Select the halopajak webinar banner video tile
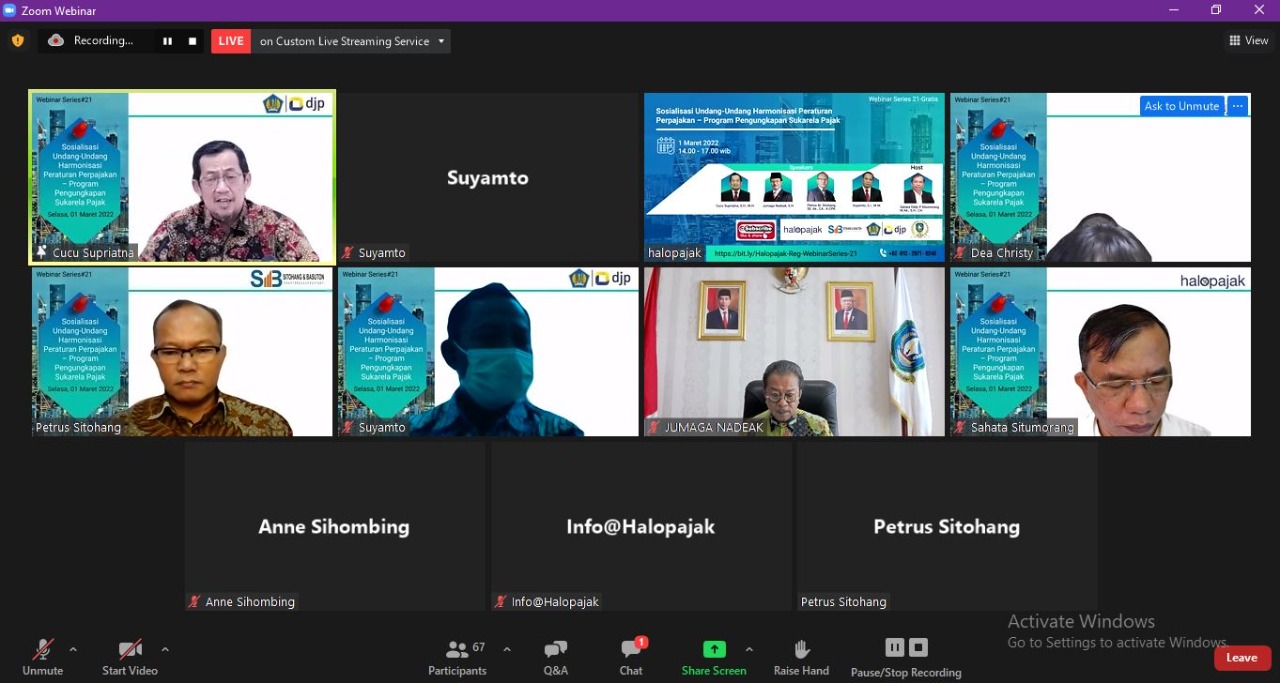This screenshot has width=1280, height=683. [794, 177]
